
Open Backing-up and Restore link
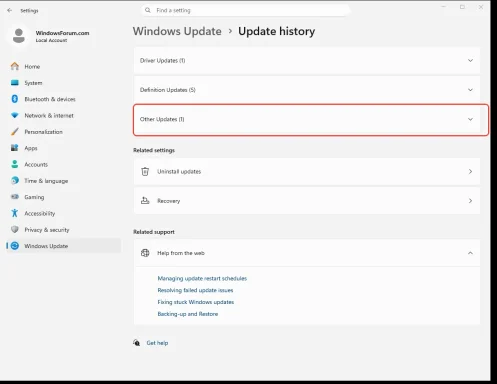[188, 314]
